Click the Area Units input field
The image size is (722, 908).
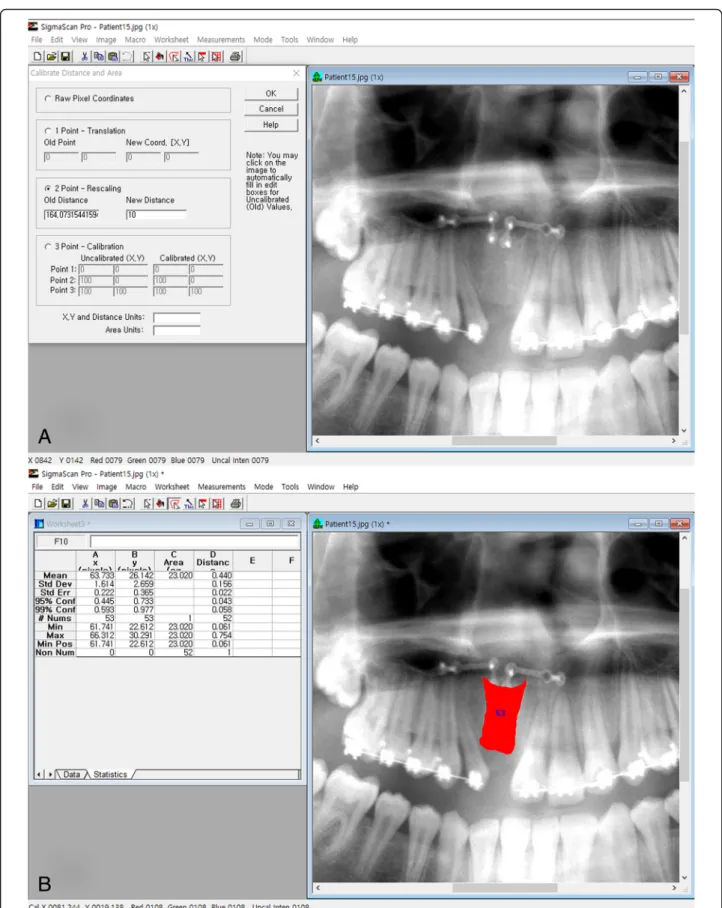[177, 330]
